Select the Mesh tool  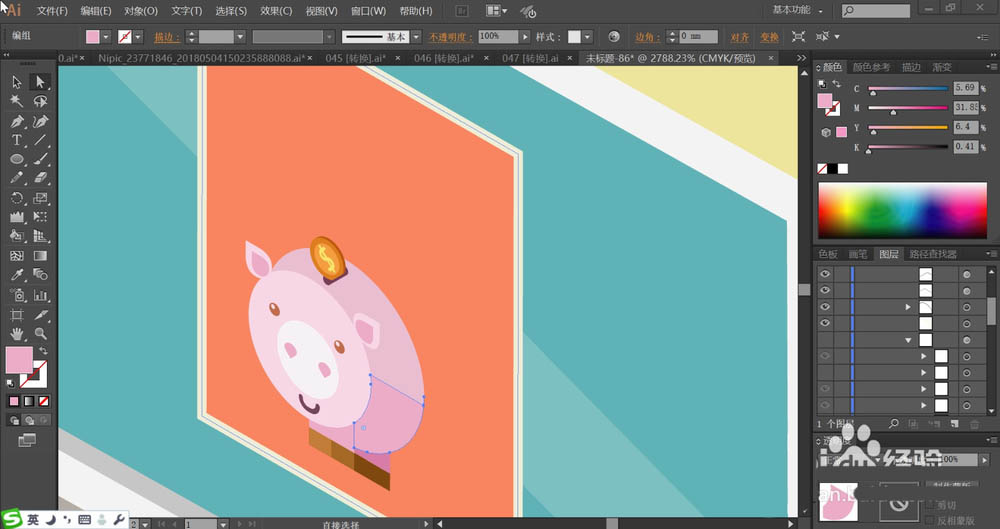(17, 256)
